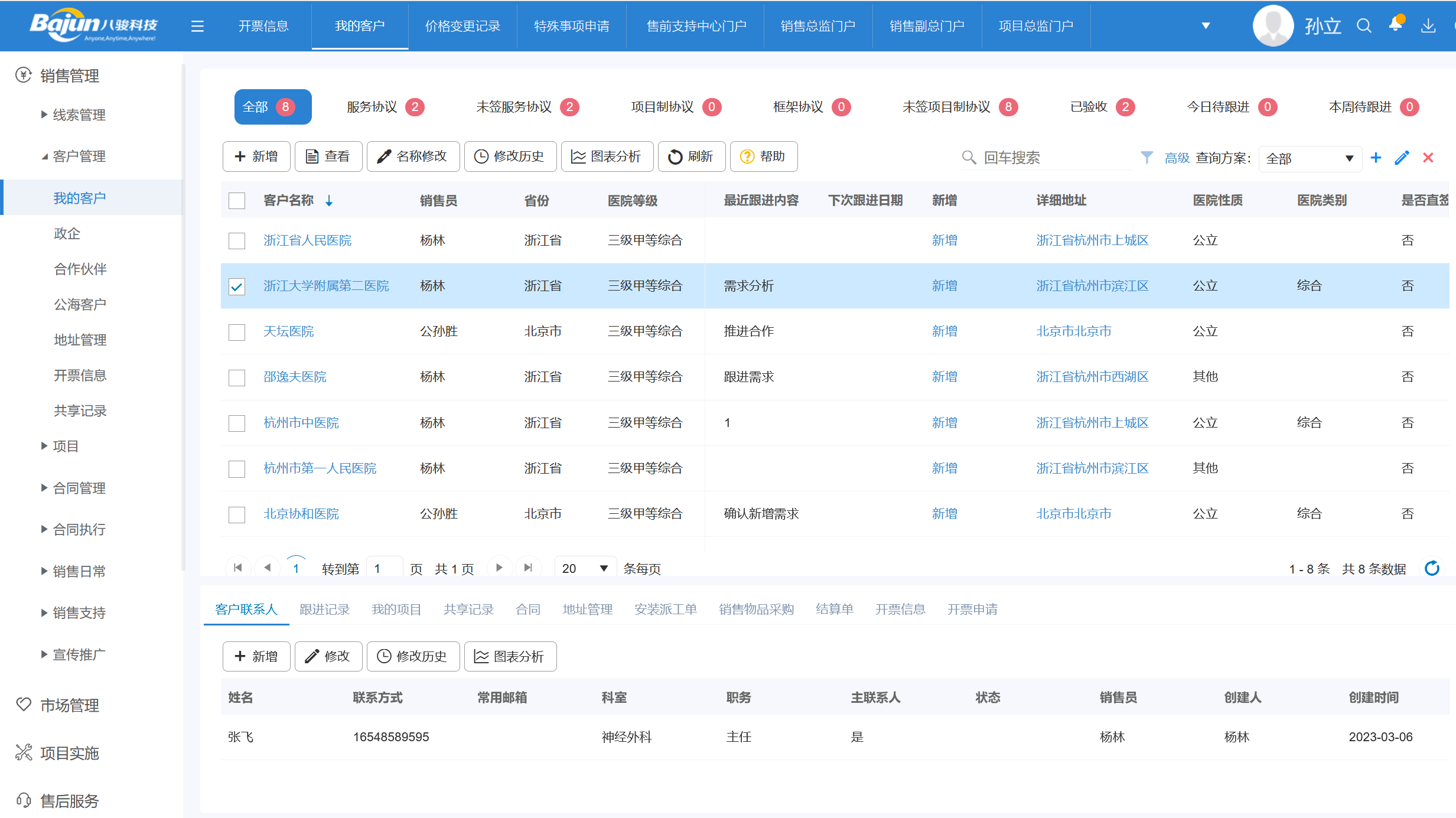Viewport: 1456px width, 818px height.
Task: Open the 高级 advanced filter funnel icon
Action: point(1146,158)
